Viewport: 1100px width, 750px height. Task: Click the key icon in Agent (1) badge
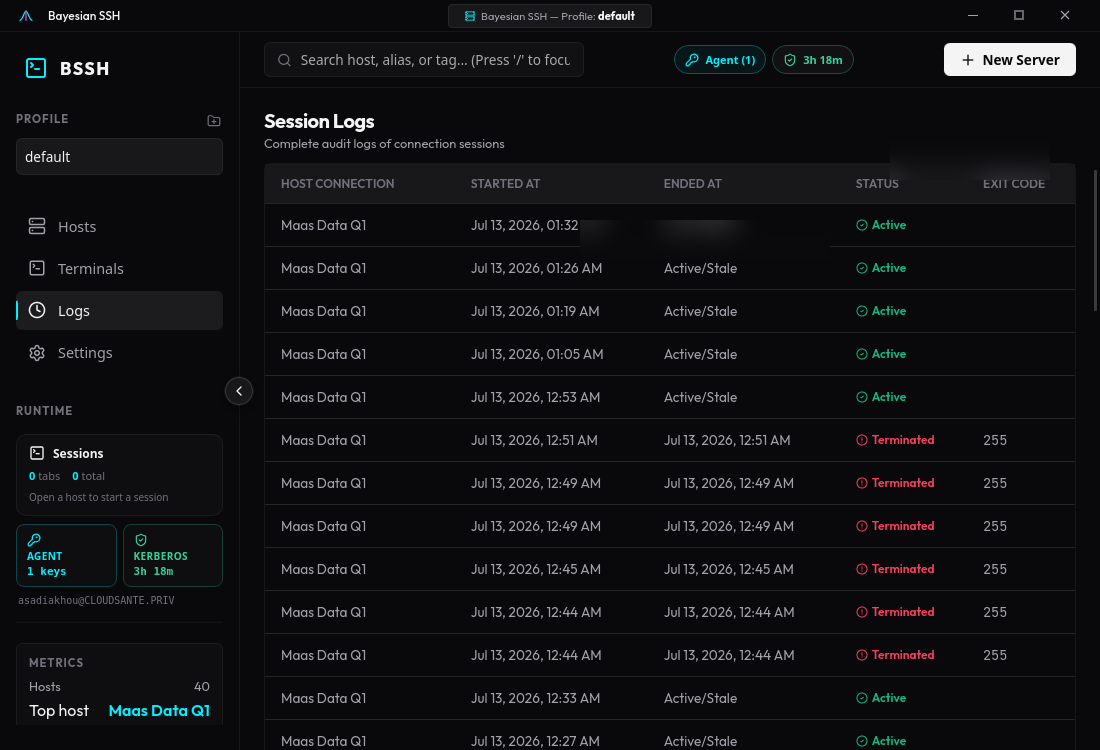tap(692, 60)
